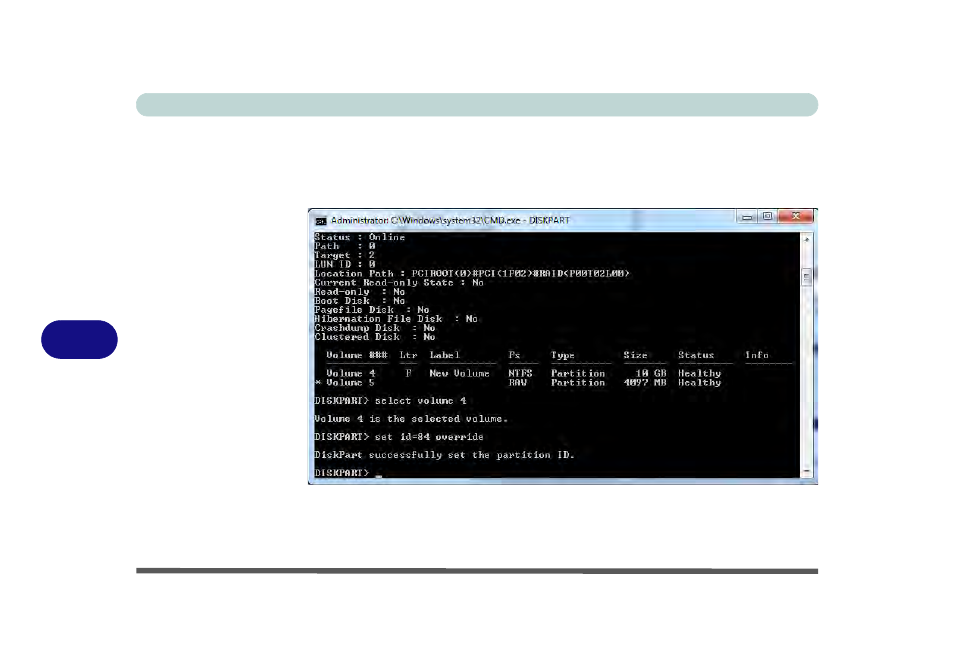The height and width of the screenshot is (672, 954).
Task: Click the CMD icon in the title bar
Action: click(x=321, y=221)
